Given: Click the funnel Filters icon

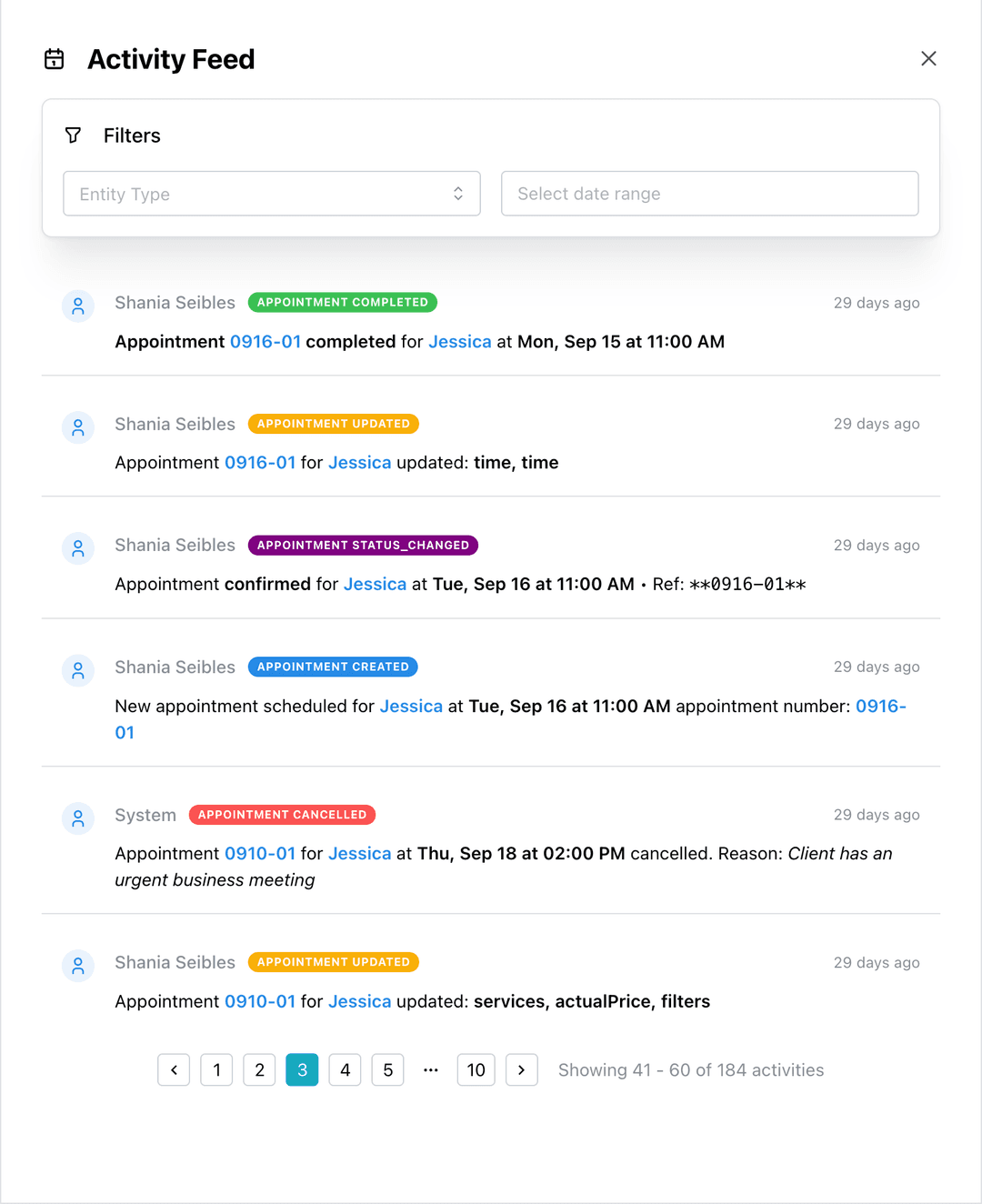Looking at the screenshot, I should click(x=74, y=135).
